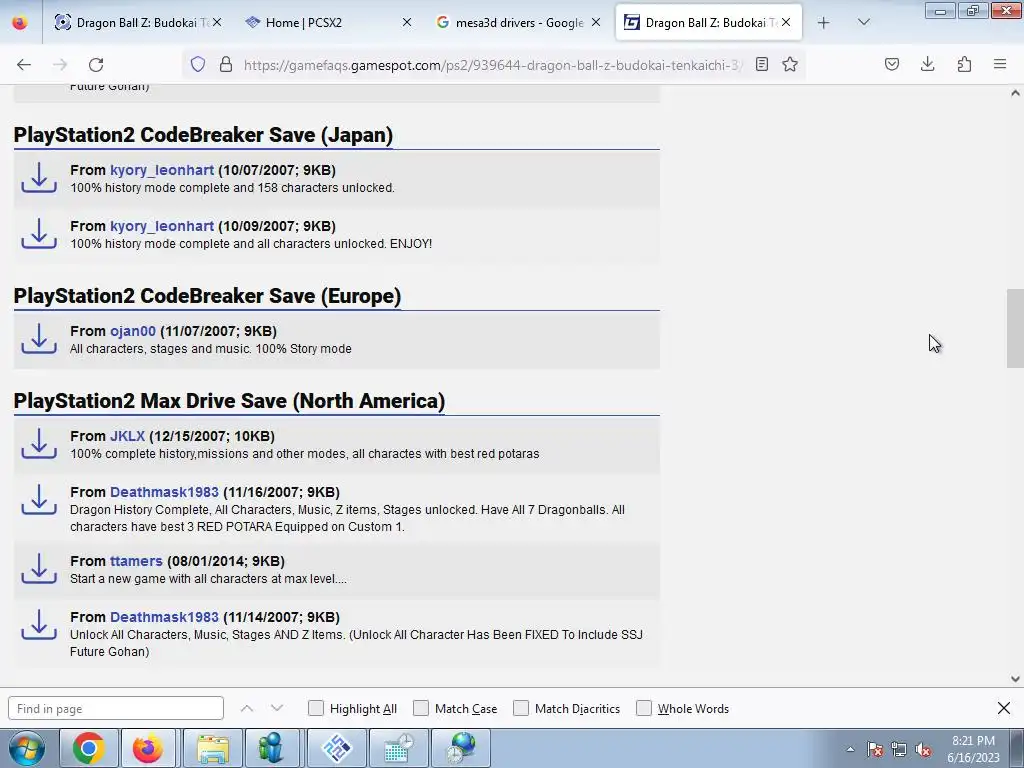Open Deathmask1983 link on 11/14/2007 entry

click(x=164, y=617)
